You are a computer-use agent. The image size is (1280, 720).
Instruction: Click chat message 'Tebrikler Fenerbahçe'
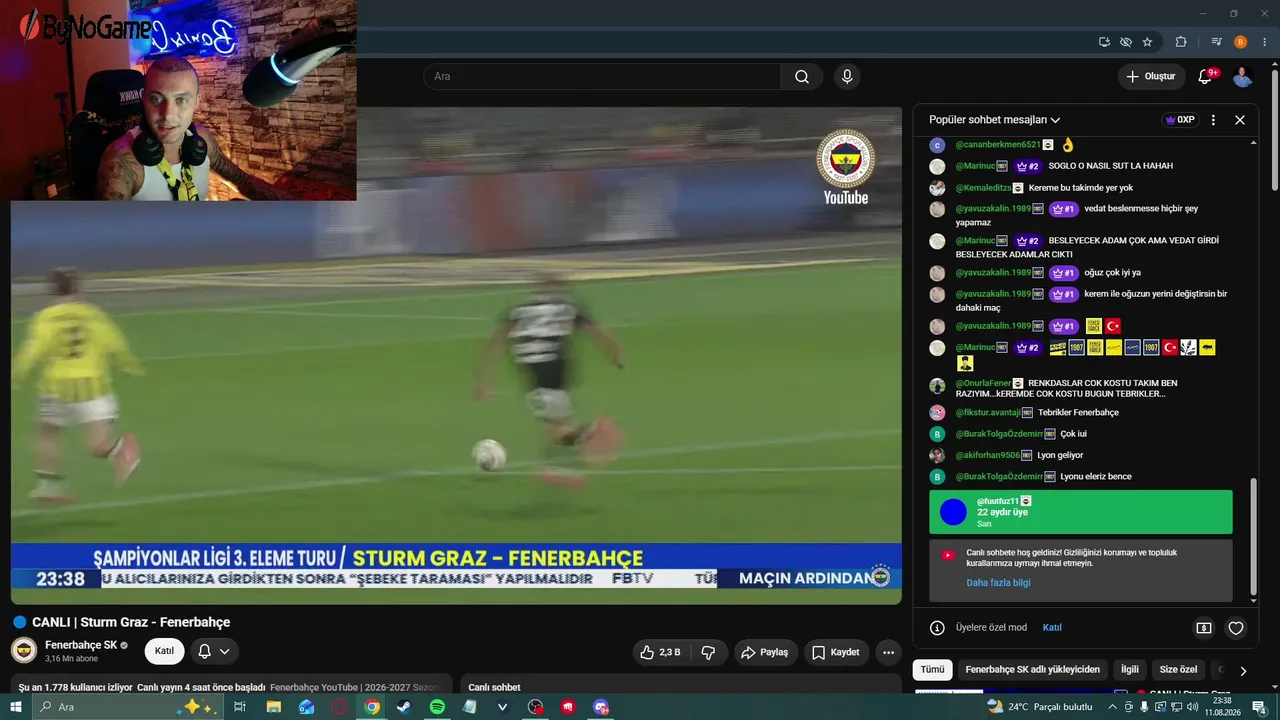click(x=1078, y=413)
